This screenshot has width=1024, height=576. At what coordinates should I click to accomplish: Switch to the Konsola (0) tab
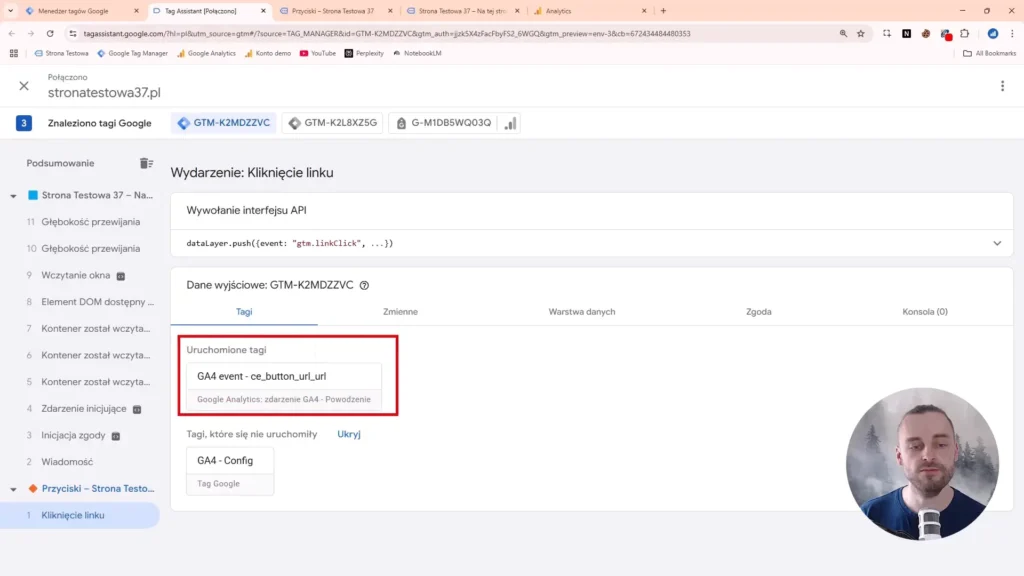[925, 312]
